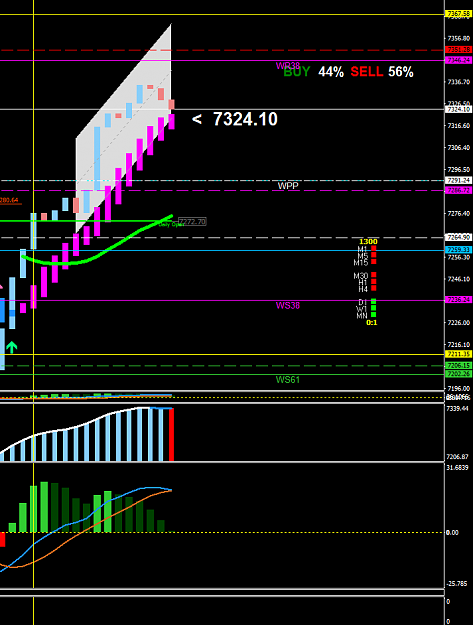Viewport: 473px width, 625px height.
Task: Select the magenta 7236.24 price tag
Action: click(x=459, y=300)
